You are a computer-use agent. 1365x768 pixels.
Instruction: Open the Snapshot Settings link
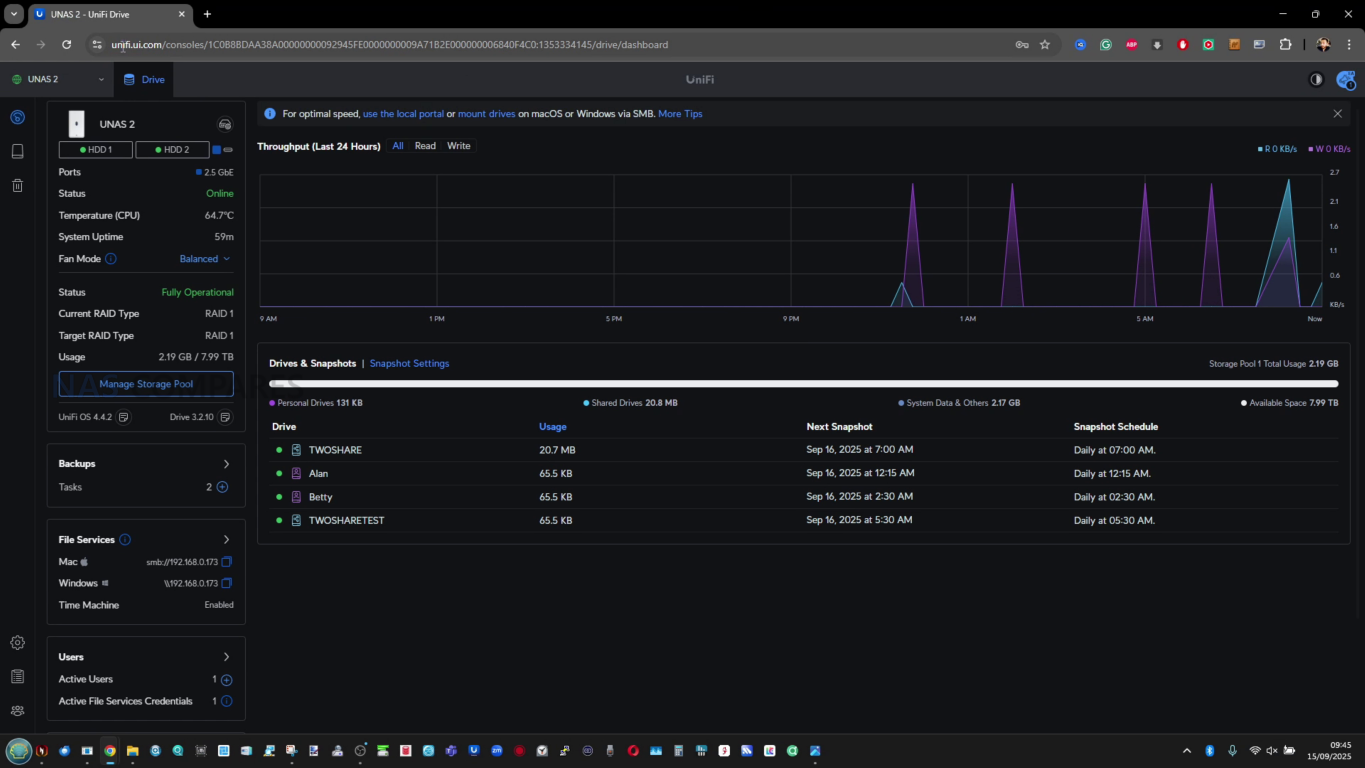410,364
